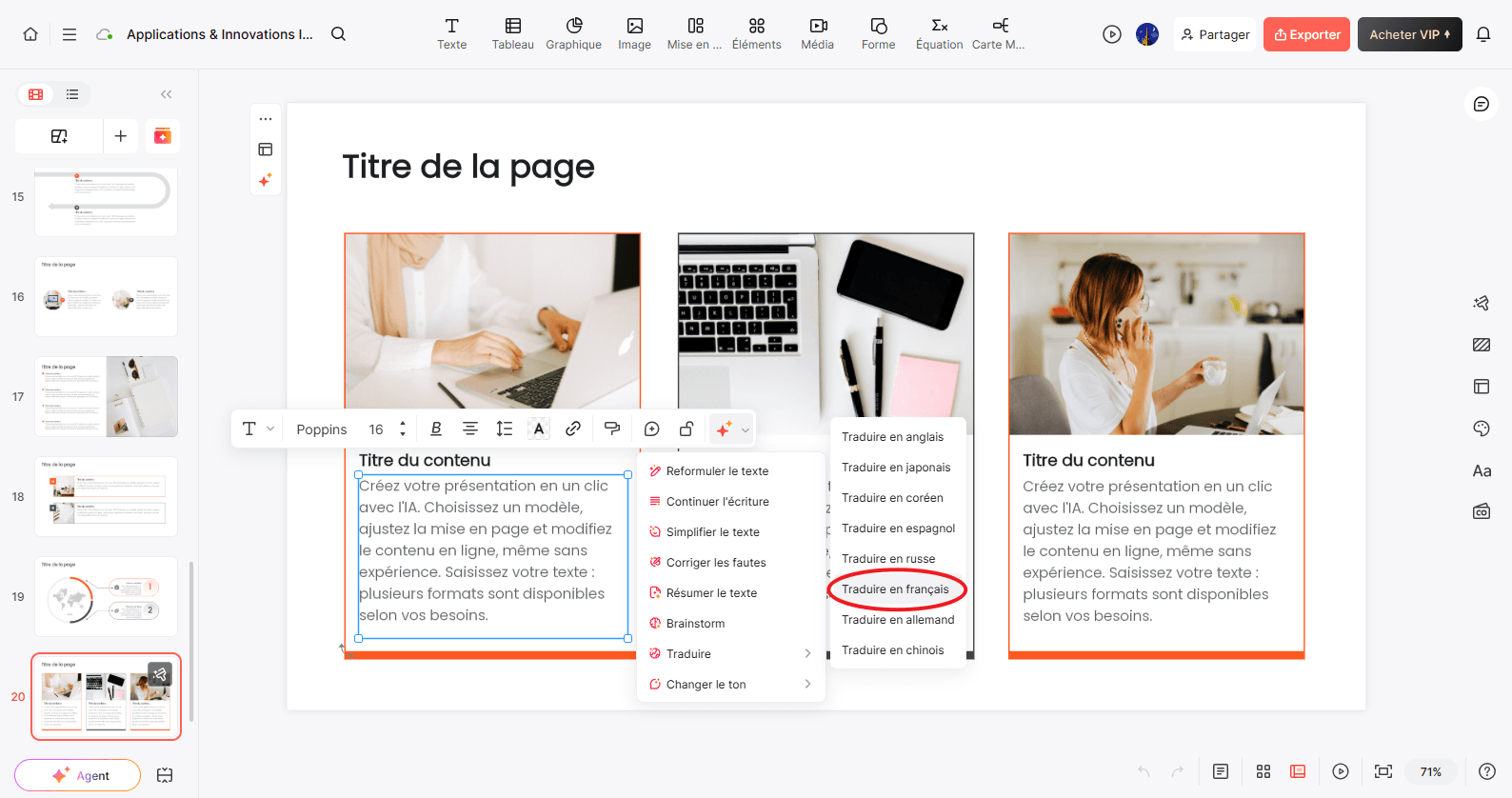Image resolution: width=1512 pixels, height=798 pixels.
Task: Start slideshow with top play icon
Action: point(1112,34)
